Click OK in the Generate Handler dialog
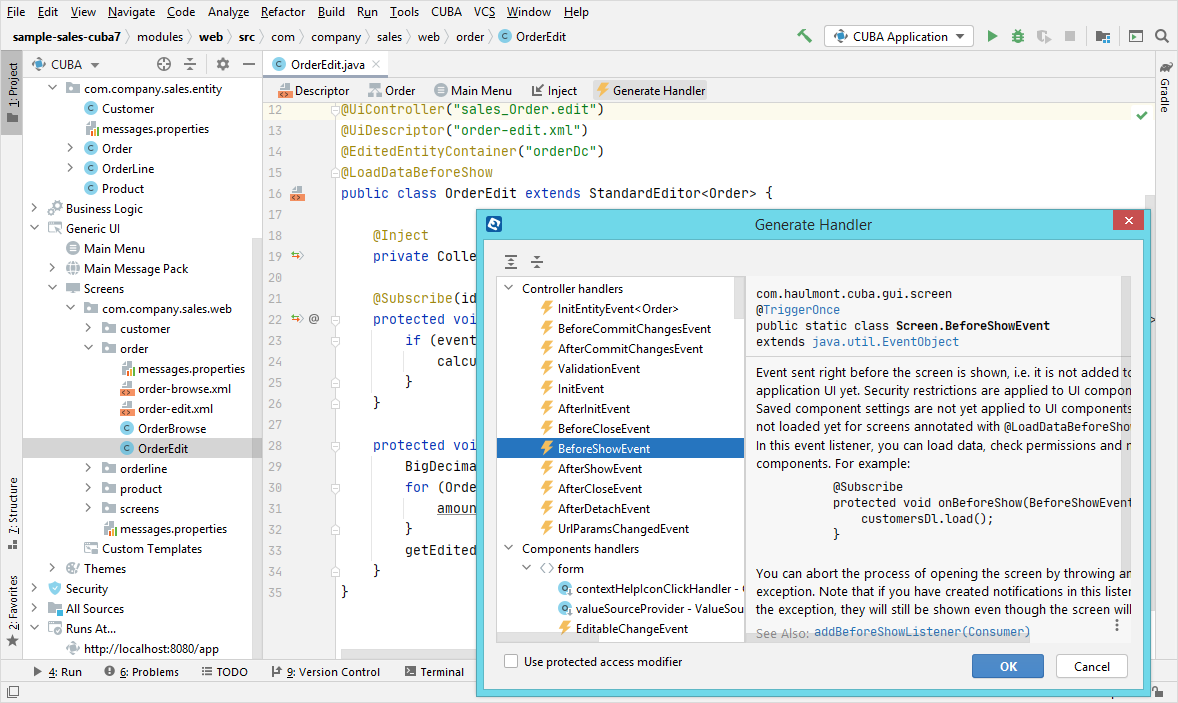 pyautogui.click(x=1007, y=666)
